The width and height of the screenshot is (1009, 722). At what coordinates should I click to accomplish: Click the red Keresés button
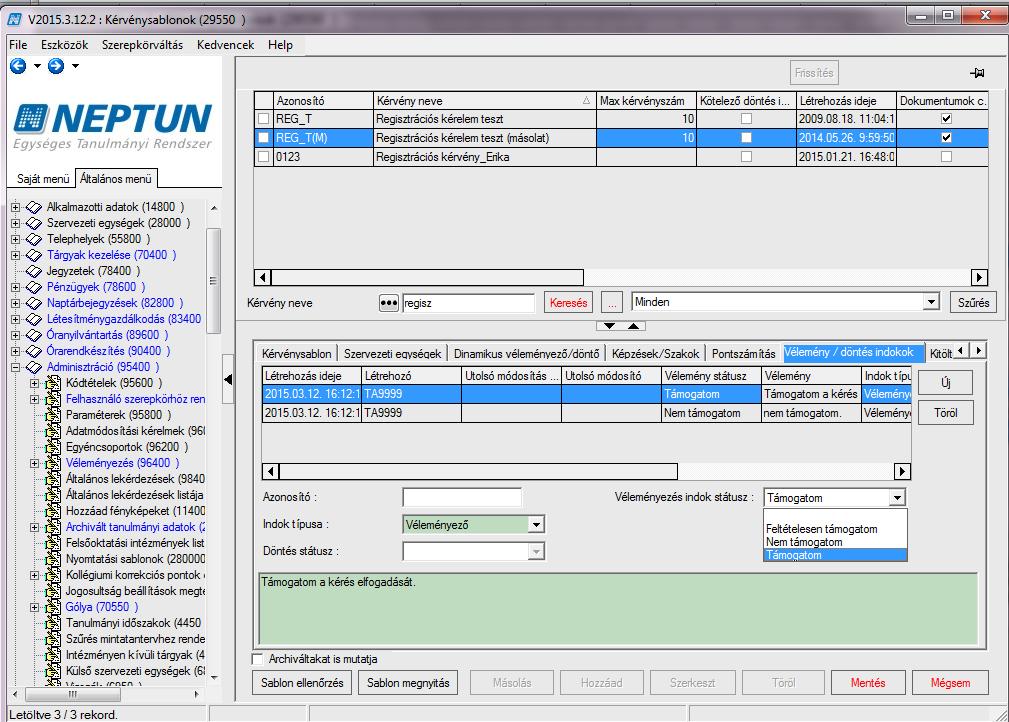tap(568, 302)
